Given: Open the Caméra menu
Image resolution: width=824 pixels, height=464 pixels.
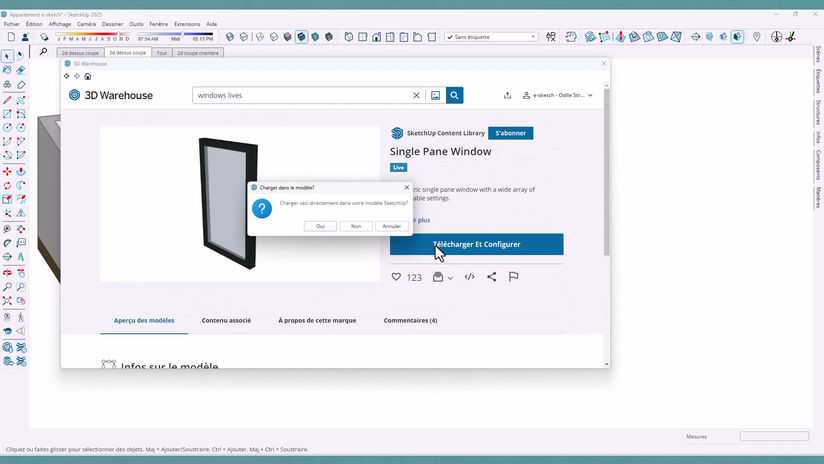Looking at the screenshot, I should pos(86,24).
